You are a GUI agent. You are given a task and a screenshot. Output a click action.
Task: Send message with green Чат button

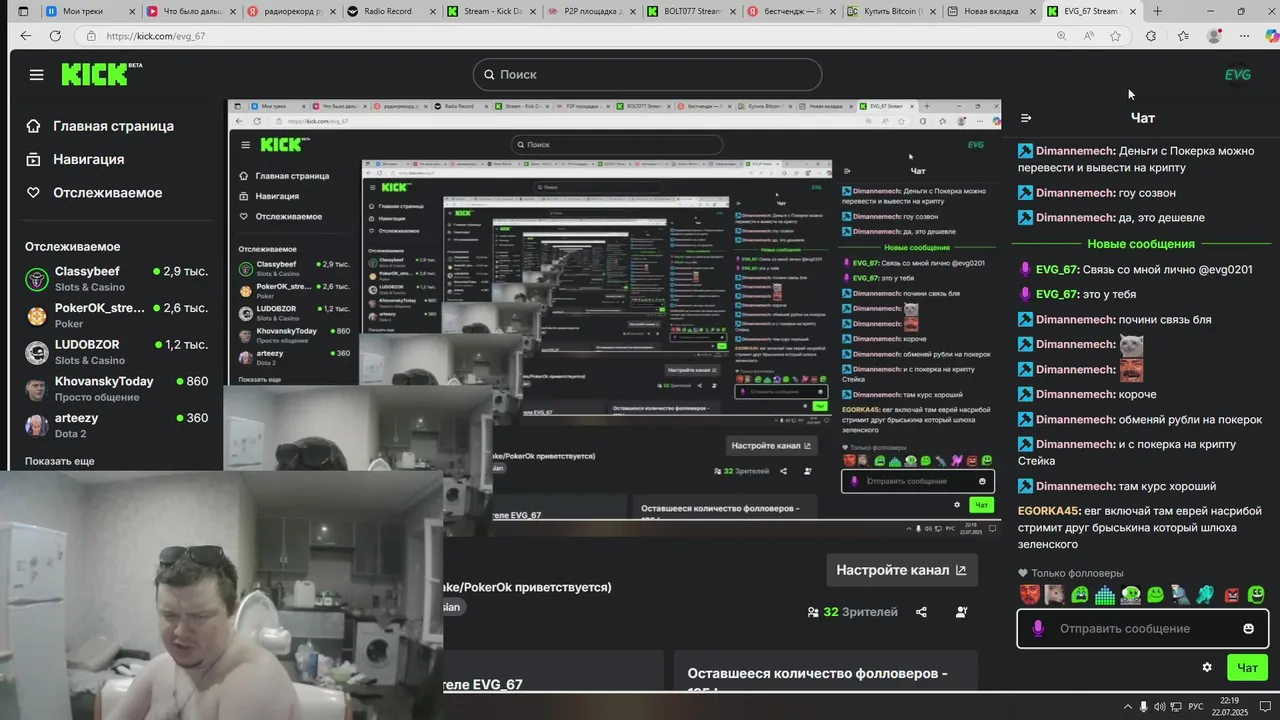click(x=1247, y=667)
